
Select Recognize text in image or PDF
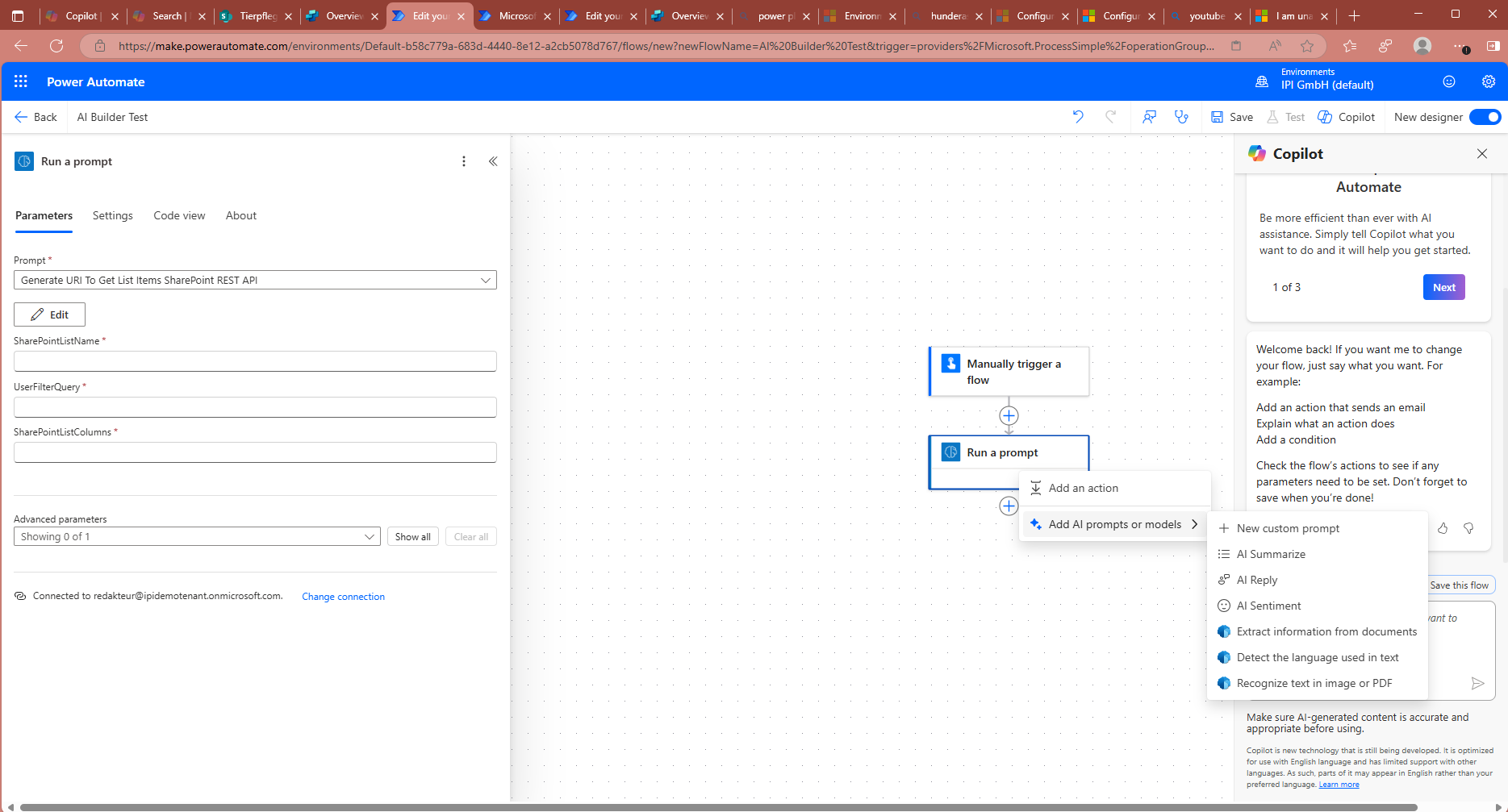(1317, 683)
